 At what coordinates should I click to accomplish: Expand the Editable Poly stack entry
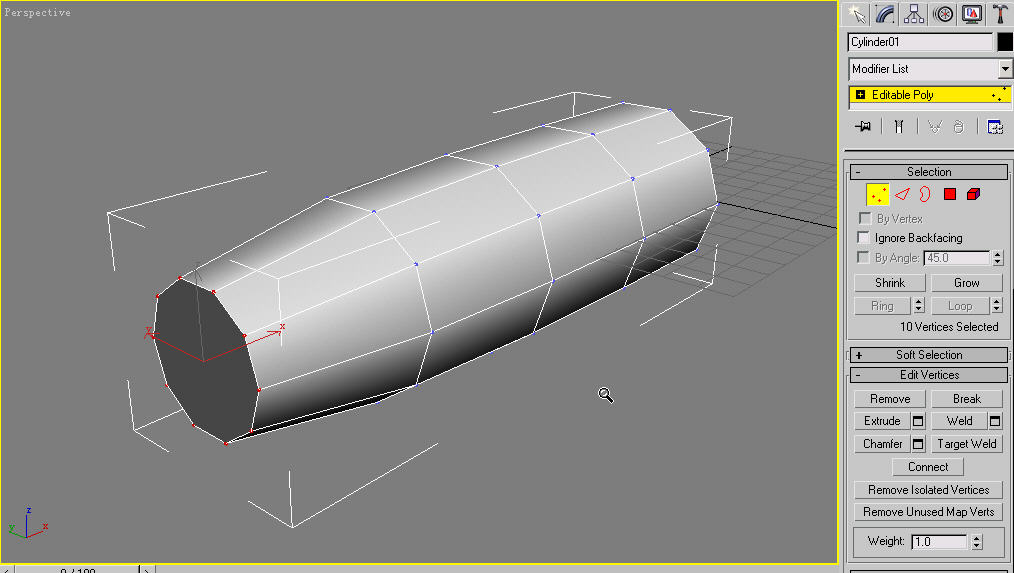click(860, 95)
